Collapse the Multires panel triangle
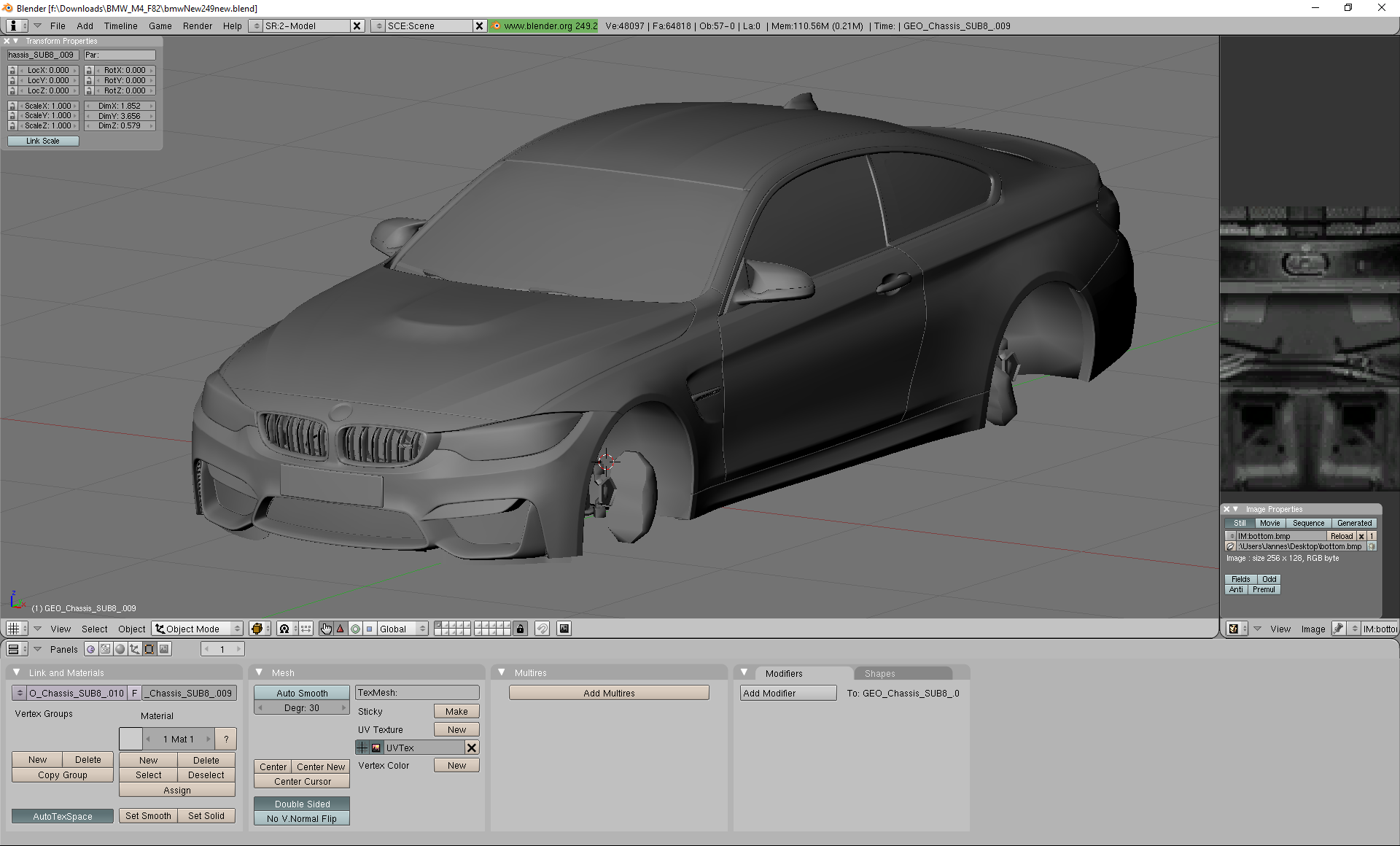The width and height of the screenshot is (1400, 846). [502, 672]
